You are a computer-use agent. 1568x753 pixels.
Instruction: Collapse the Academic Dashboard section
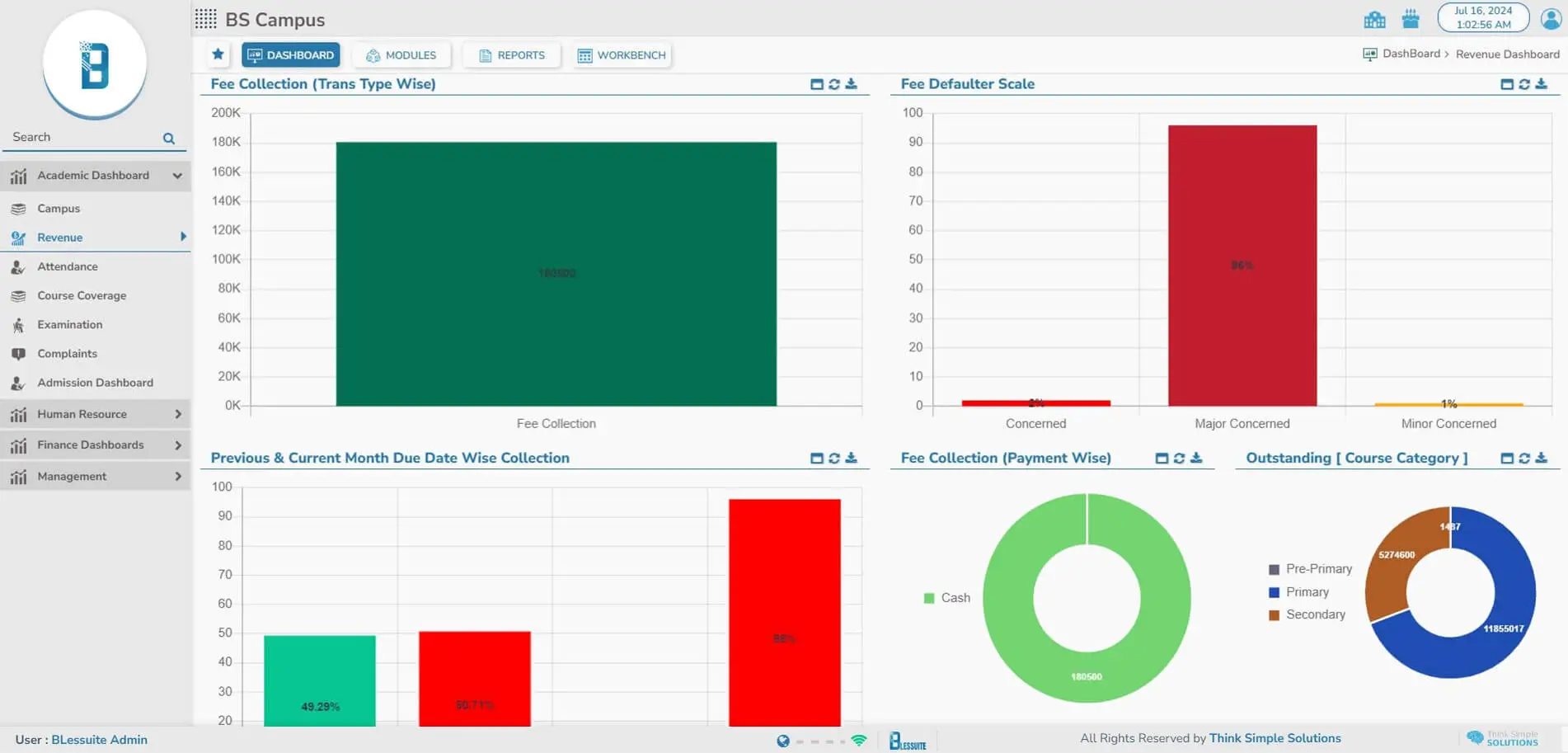(177, 176)
